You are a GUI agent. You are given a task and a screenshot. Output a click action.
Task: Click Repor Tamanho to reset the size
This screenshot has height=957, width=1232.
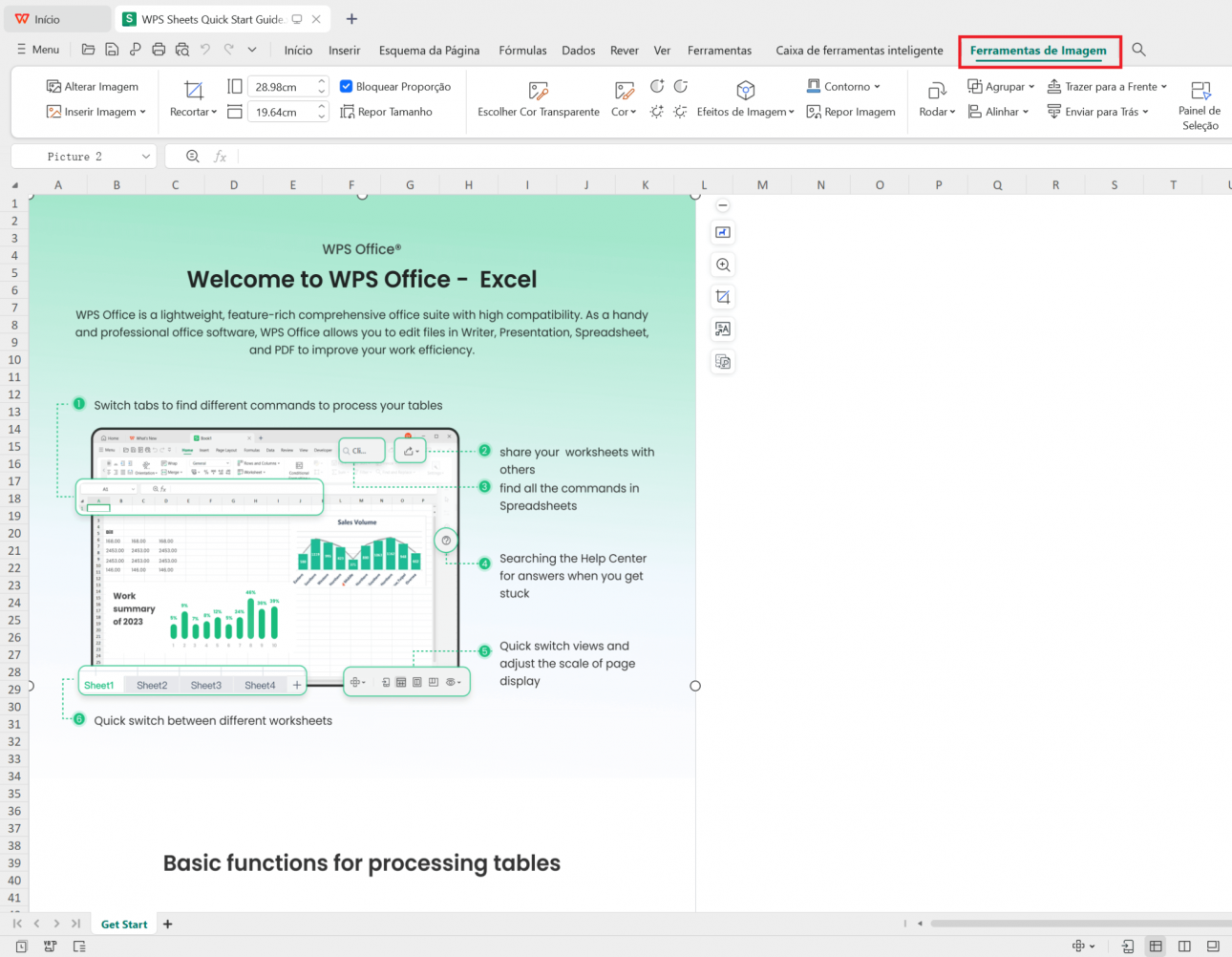[x=387, y=112]
